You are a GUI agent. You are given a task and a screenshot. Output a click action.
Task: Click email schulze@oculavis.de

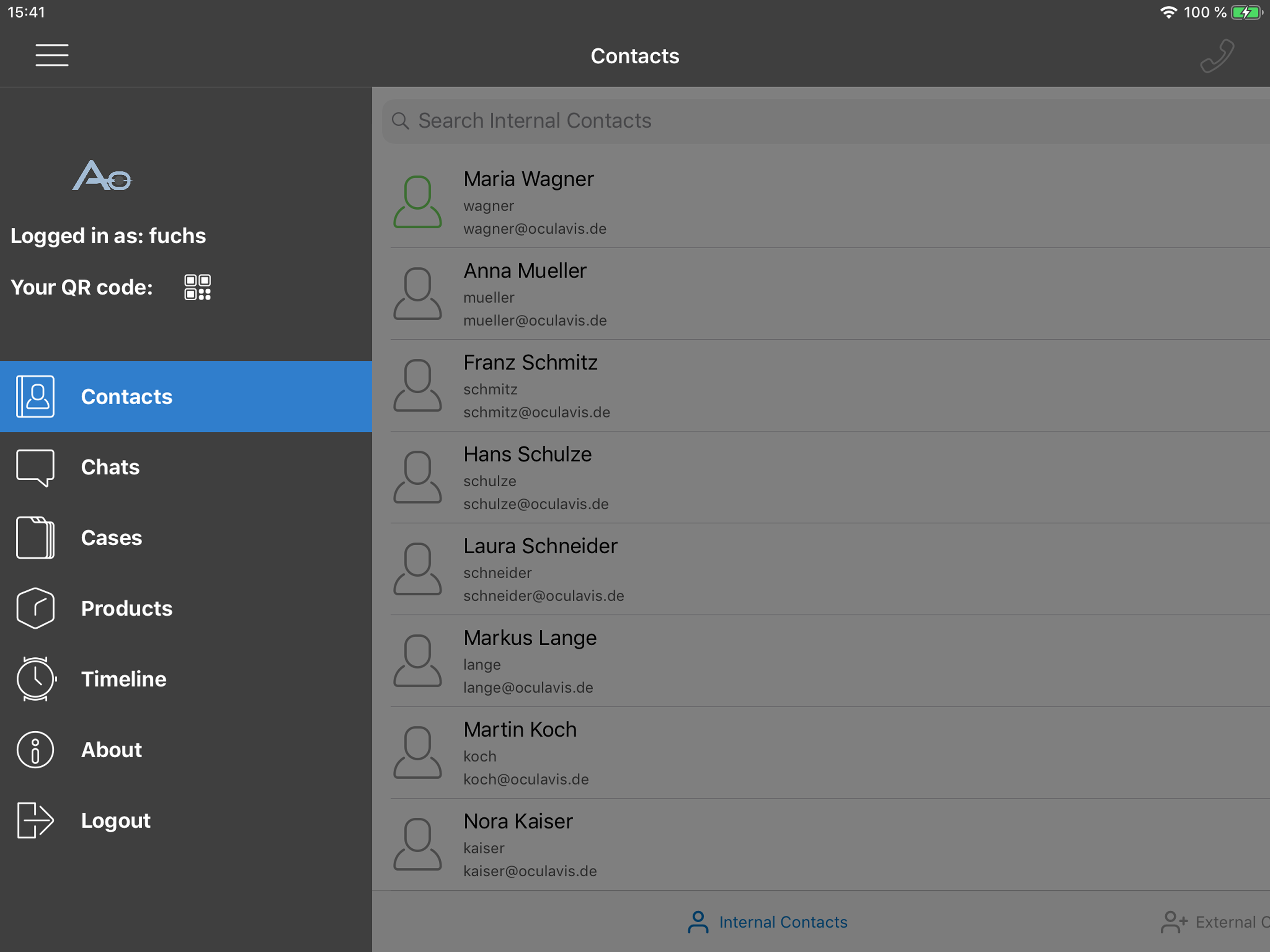pos(536,504)
